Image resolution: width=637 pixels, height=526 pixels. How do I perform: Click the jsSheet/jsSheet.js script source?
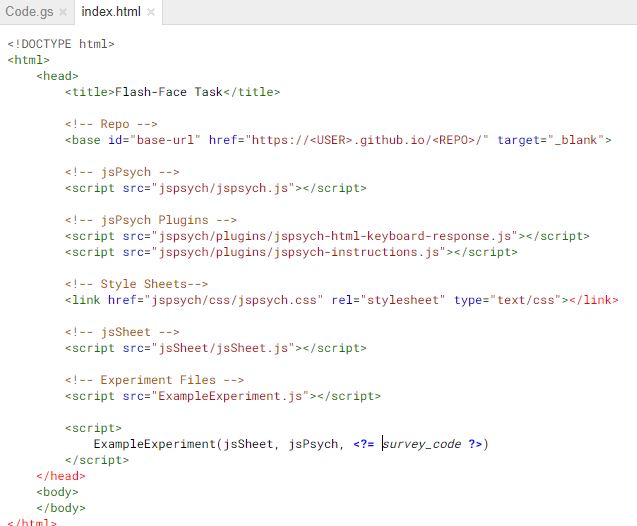coord(223,348)
